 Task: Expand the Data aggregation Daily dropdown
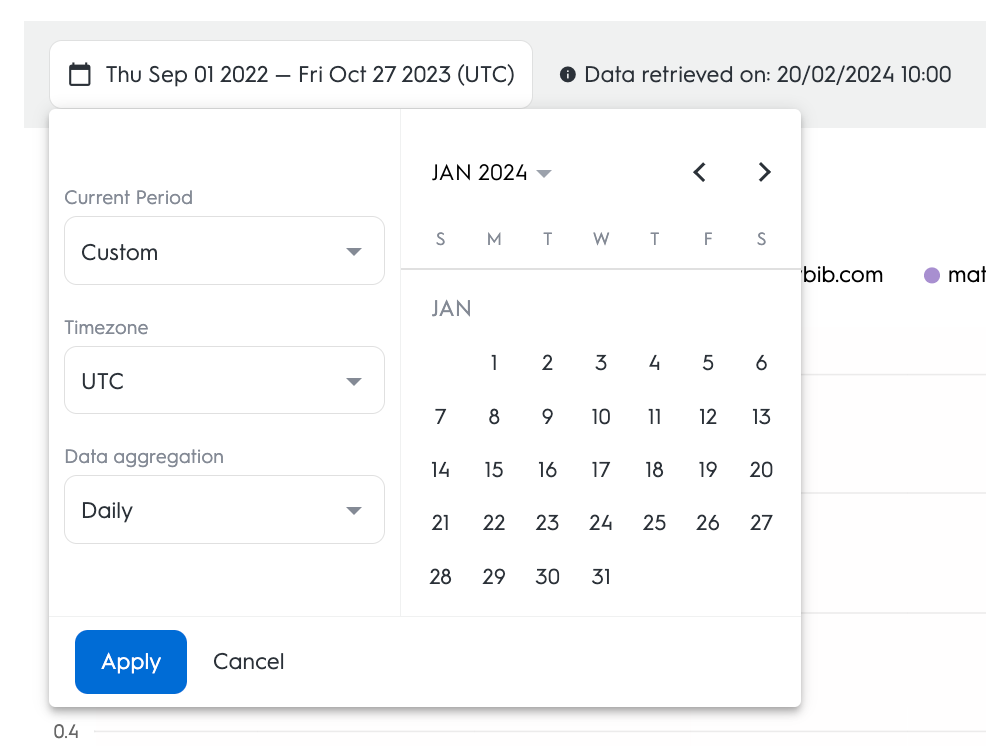point(224,510)
